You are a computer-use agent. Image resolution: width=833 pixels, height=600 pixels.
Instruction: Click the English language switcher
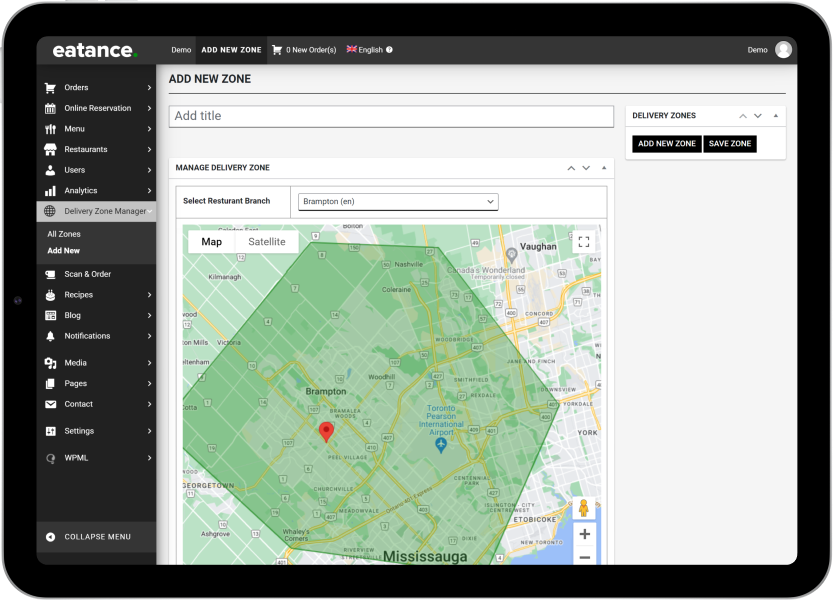click(x=370, y=50)
